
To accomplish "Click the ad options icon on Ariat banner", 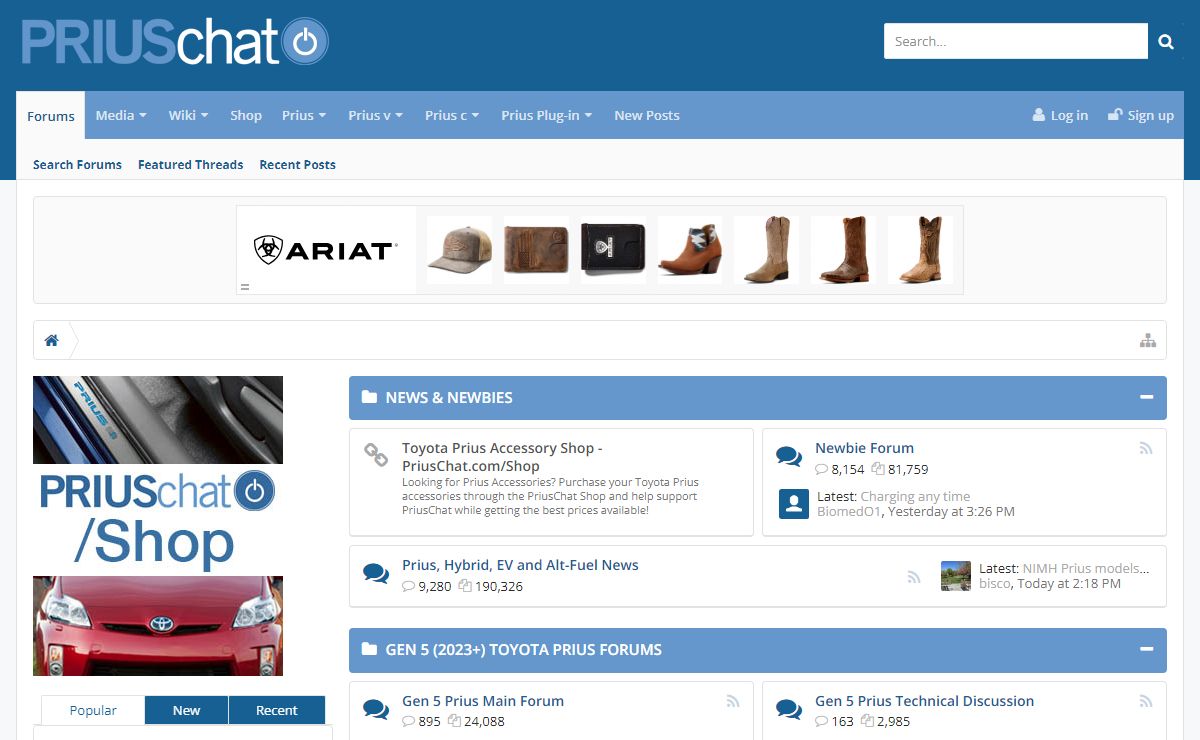I will (x=244, y=287).
